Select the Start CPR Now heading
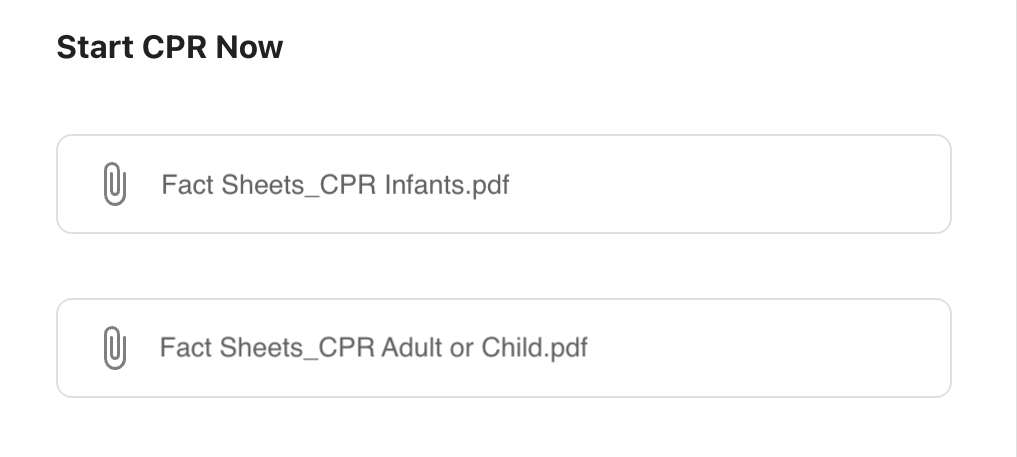This screenshot has height=457, width=1017. coord(169,47)
